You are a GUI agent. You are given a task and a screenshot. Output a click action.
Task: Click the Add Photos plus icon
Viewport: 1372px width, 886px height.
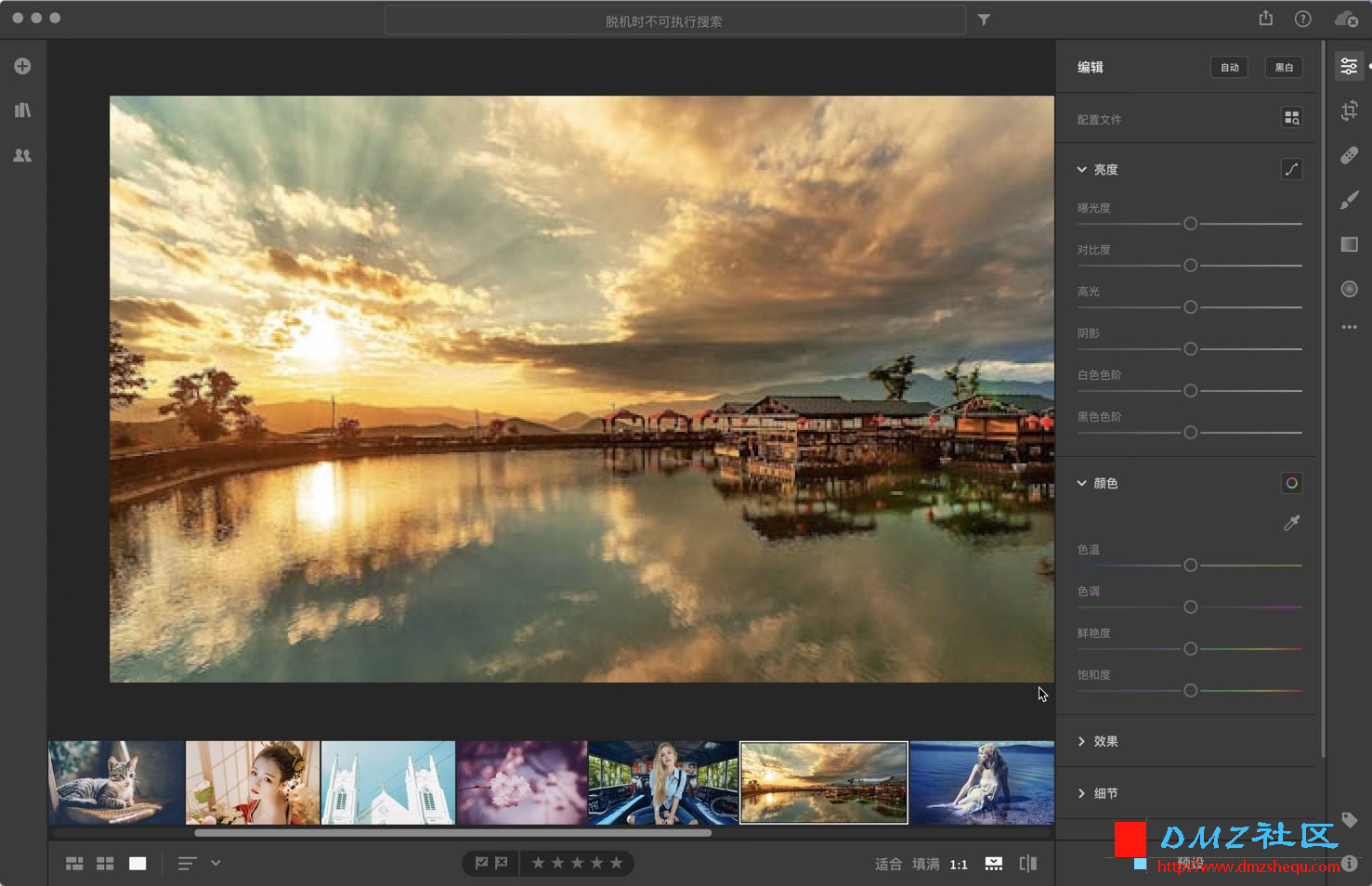tap(22, 66)
